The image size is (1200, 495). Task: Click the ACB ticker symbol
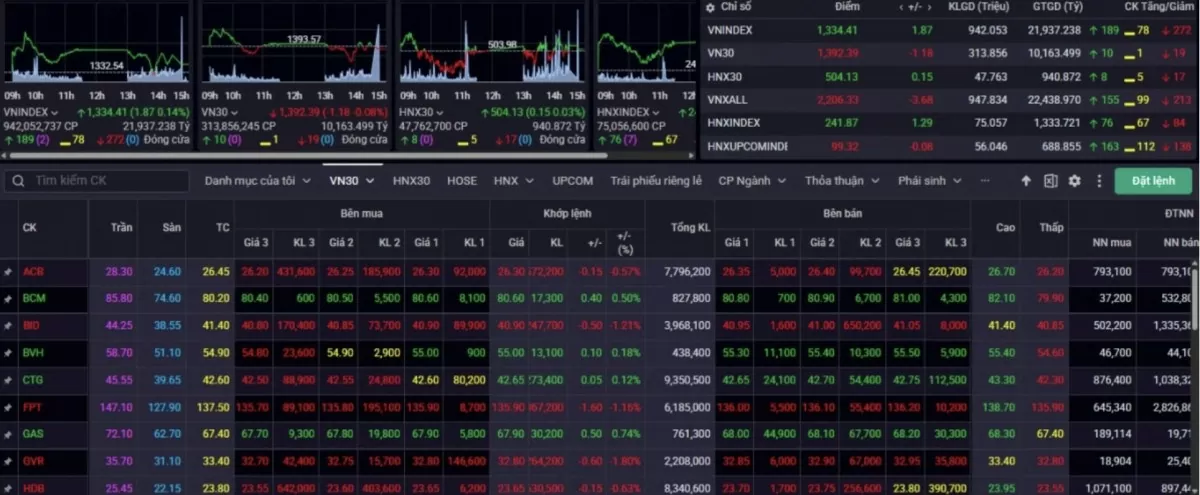tap(33, 272)
